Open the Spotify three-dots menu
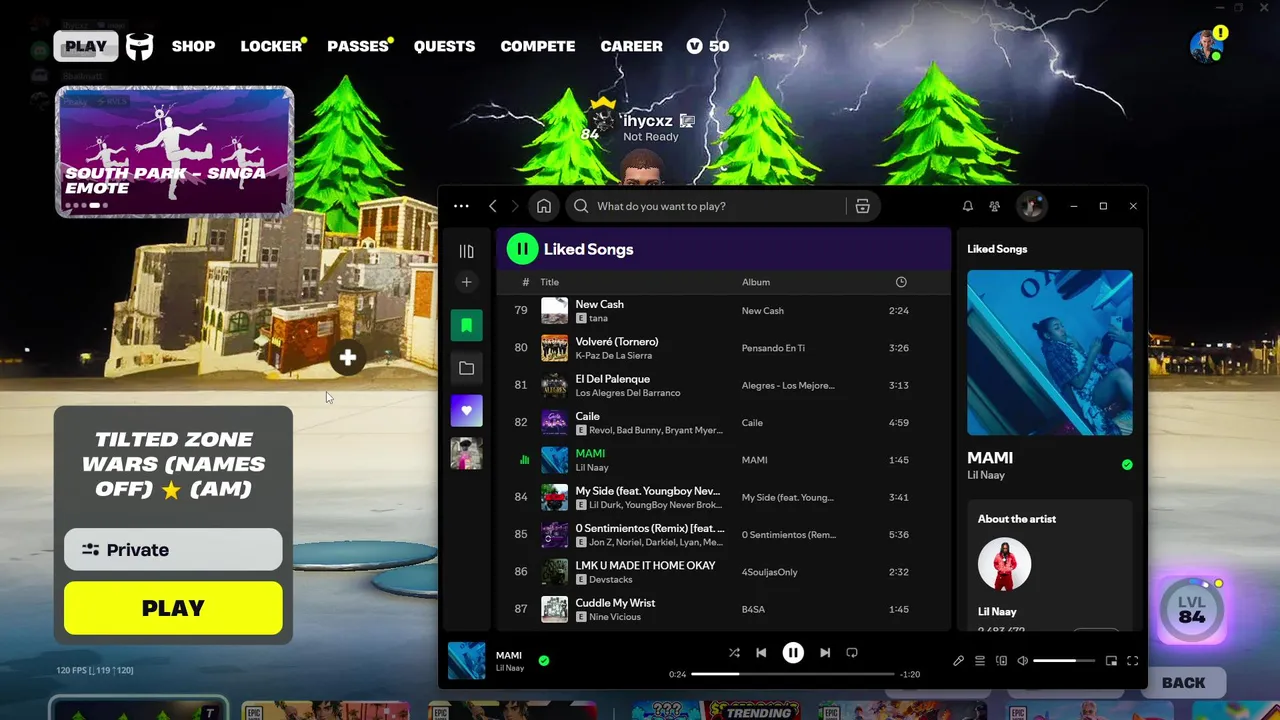The width and height of the screenshot is (1280, 720). pos(461,206)
